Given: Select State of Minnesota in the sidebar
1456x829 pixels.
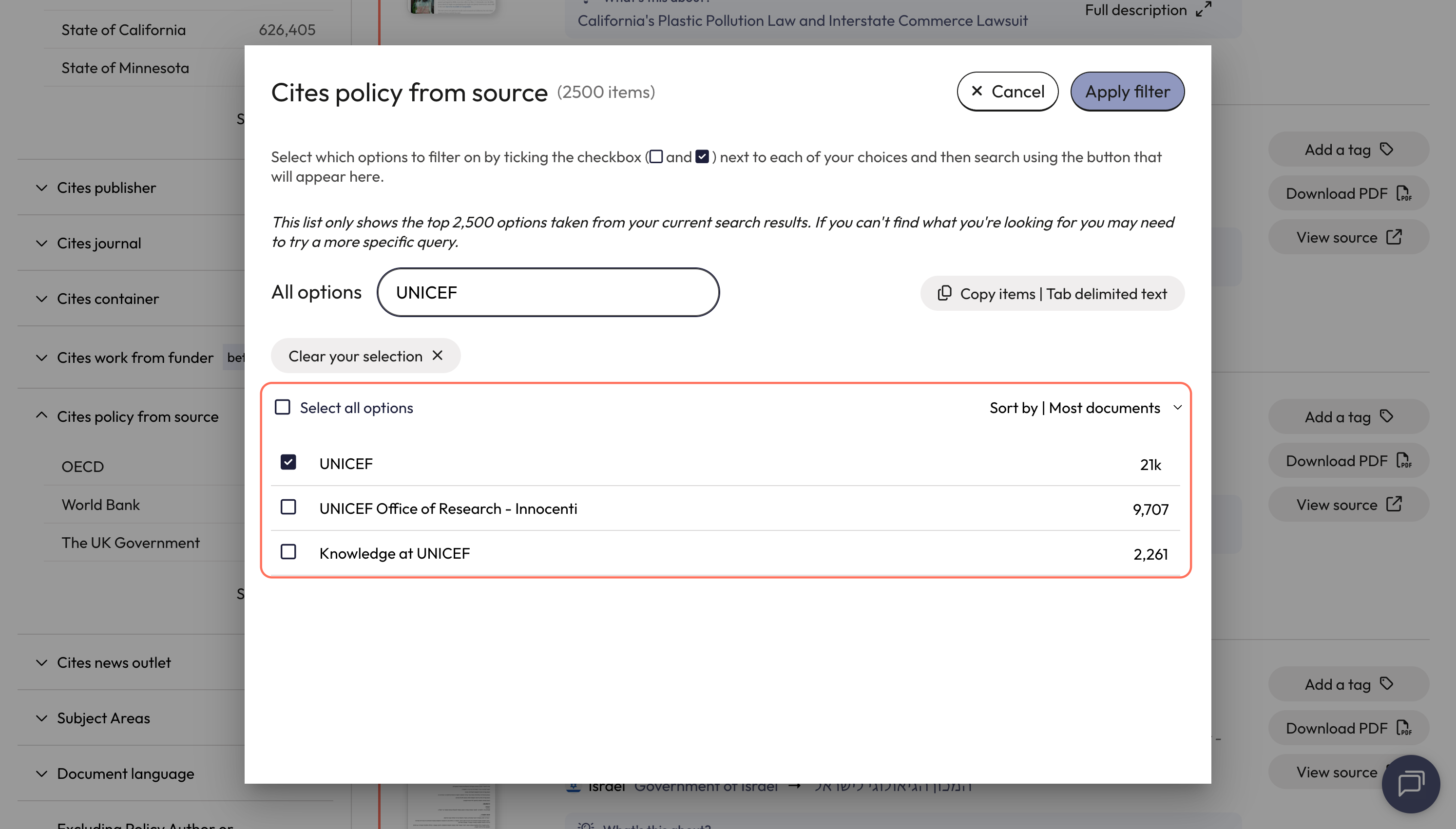Looking at the screenshot, I should [x=125, y=68].
